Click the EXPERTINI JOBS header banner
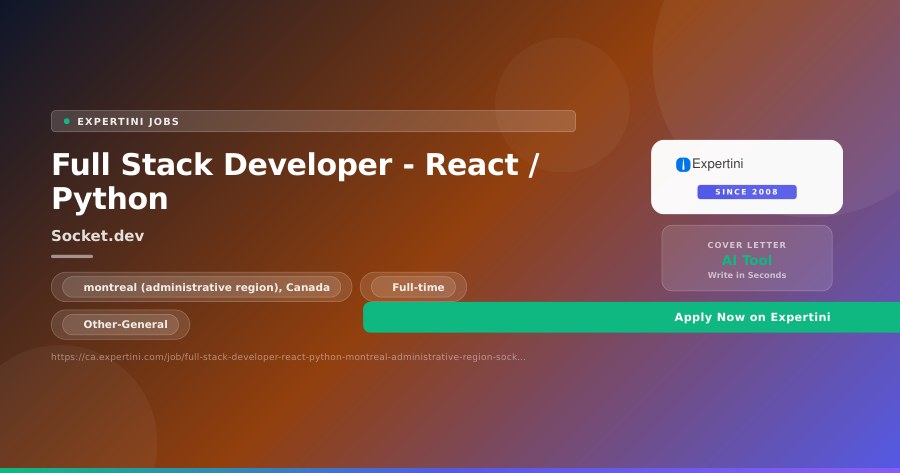 [x=313, y=121]
